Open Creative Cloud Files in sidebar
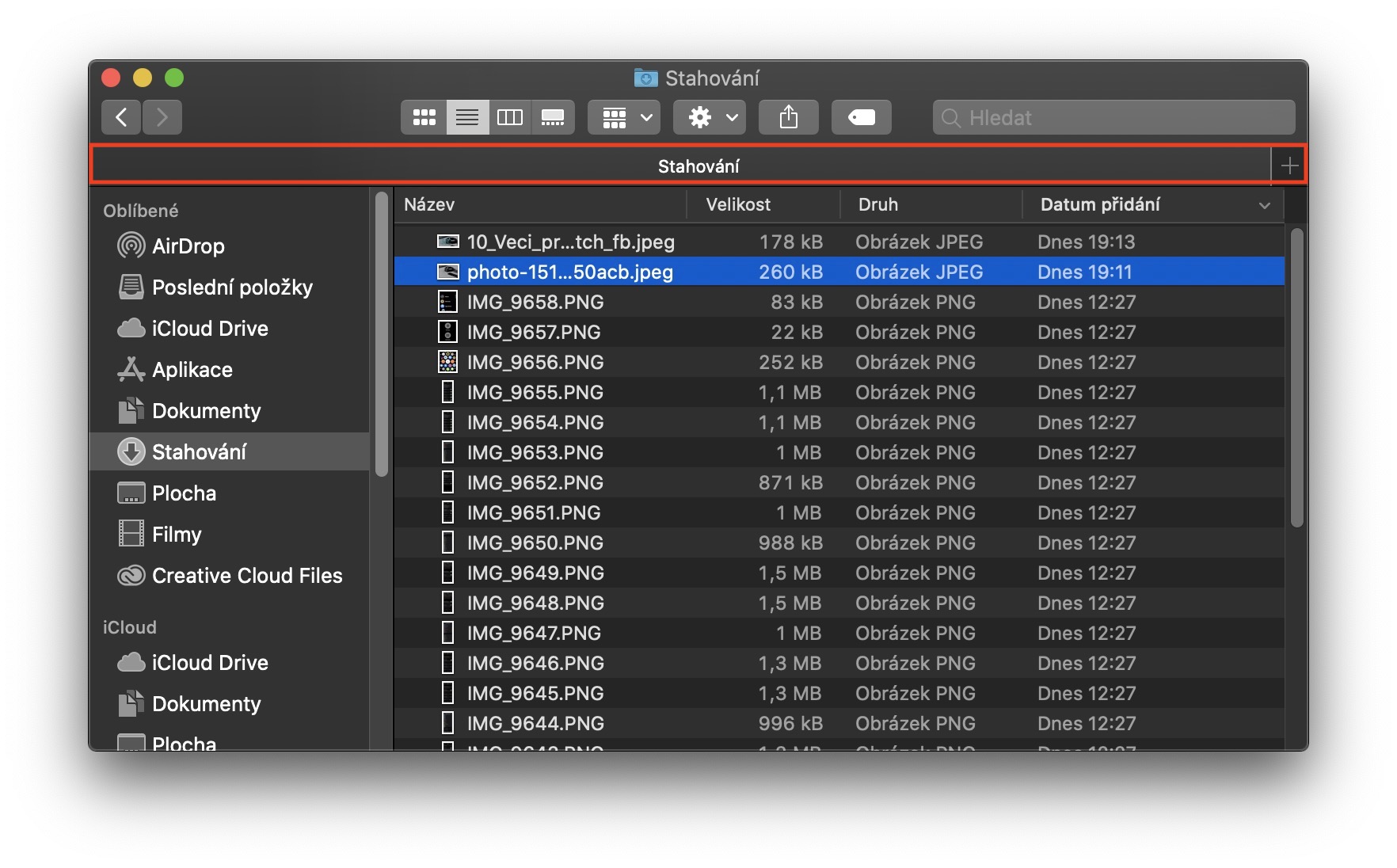Image resolution: width=1397 pixels, height=868 pixels. point(246,576)
